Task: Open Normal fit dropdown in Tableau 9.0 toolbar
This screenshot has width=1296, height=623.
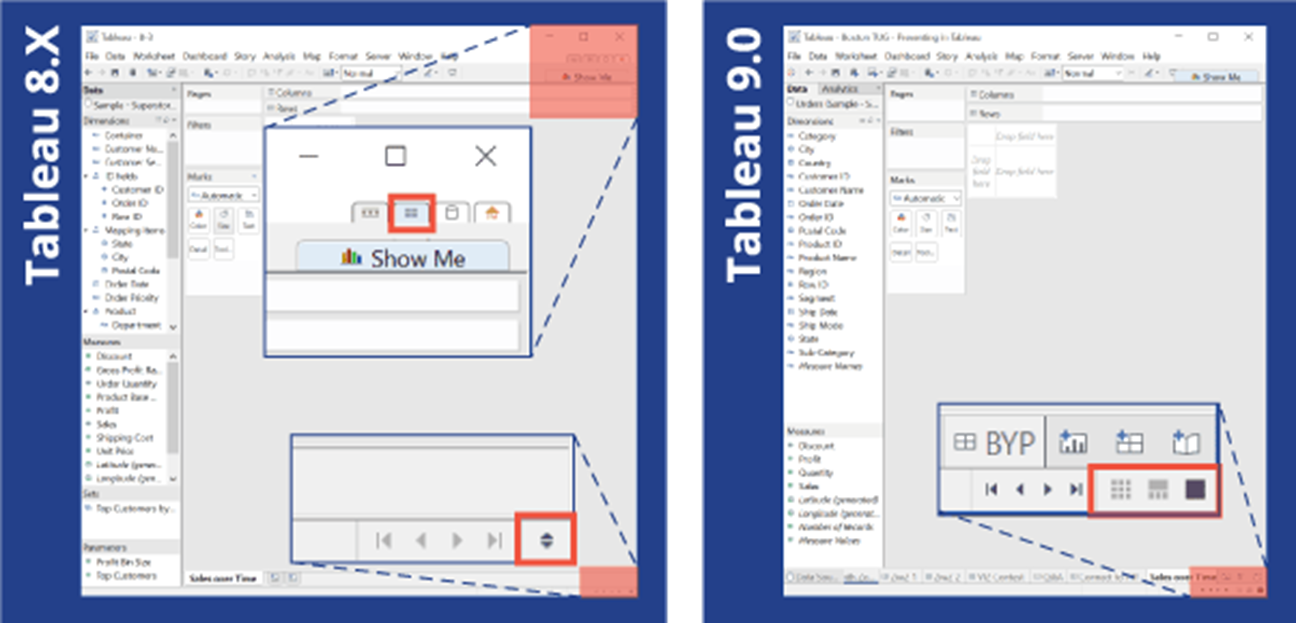Action: pyautogui.click(x=1091, y=73)
